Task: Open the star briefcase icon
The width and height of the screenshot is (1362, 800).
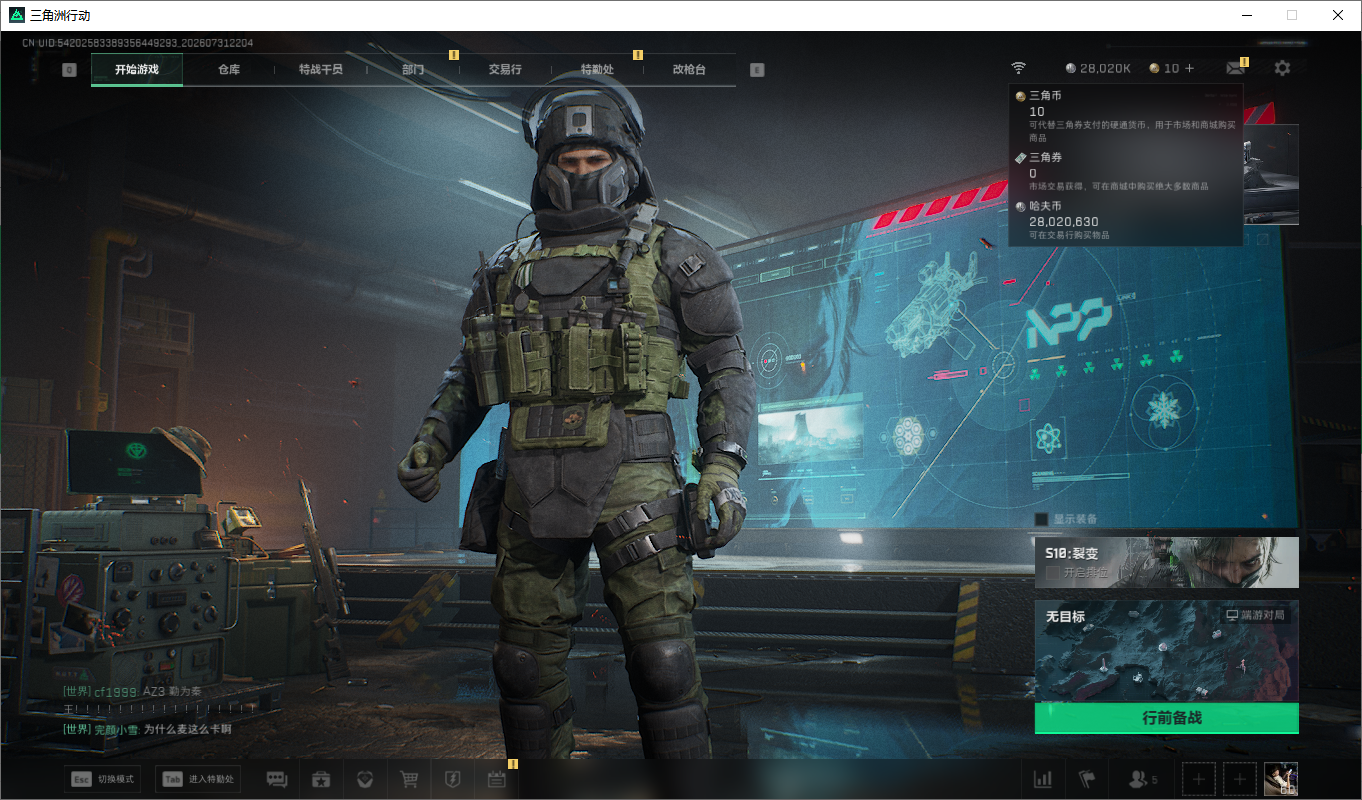Action: tap(321, 779)
